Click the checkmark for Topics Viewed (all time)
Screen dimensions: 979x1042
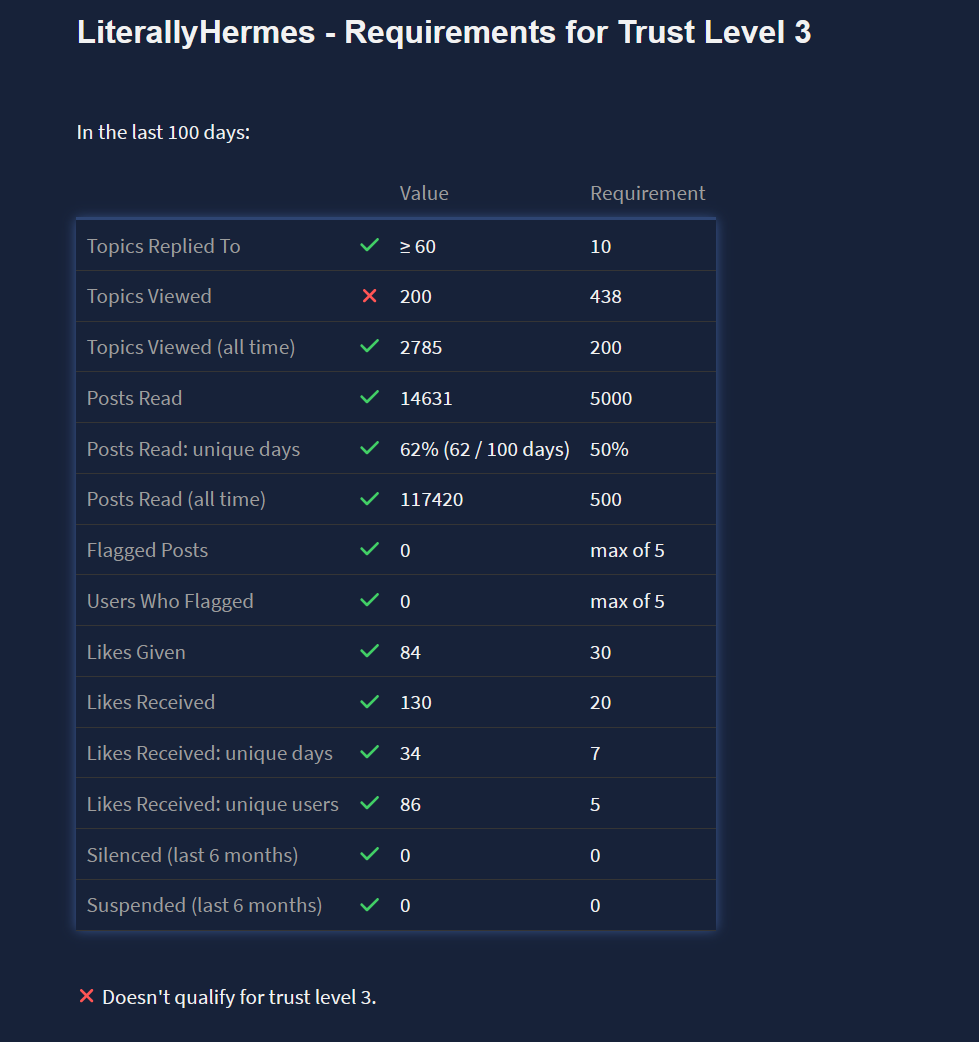pos(369,346)
